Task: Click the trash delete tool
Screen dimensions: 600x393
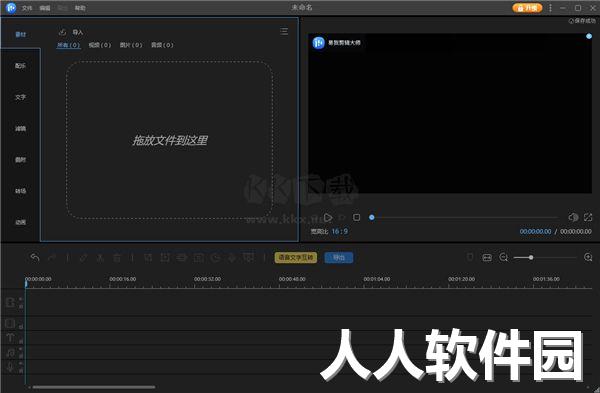Action: pos(117,258)
